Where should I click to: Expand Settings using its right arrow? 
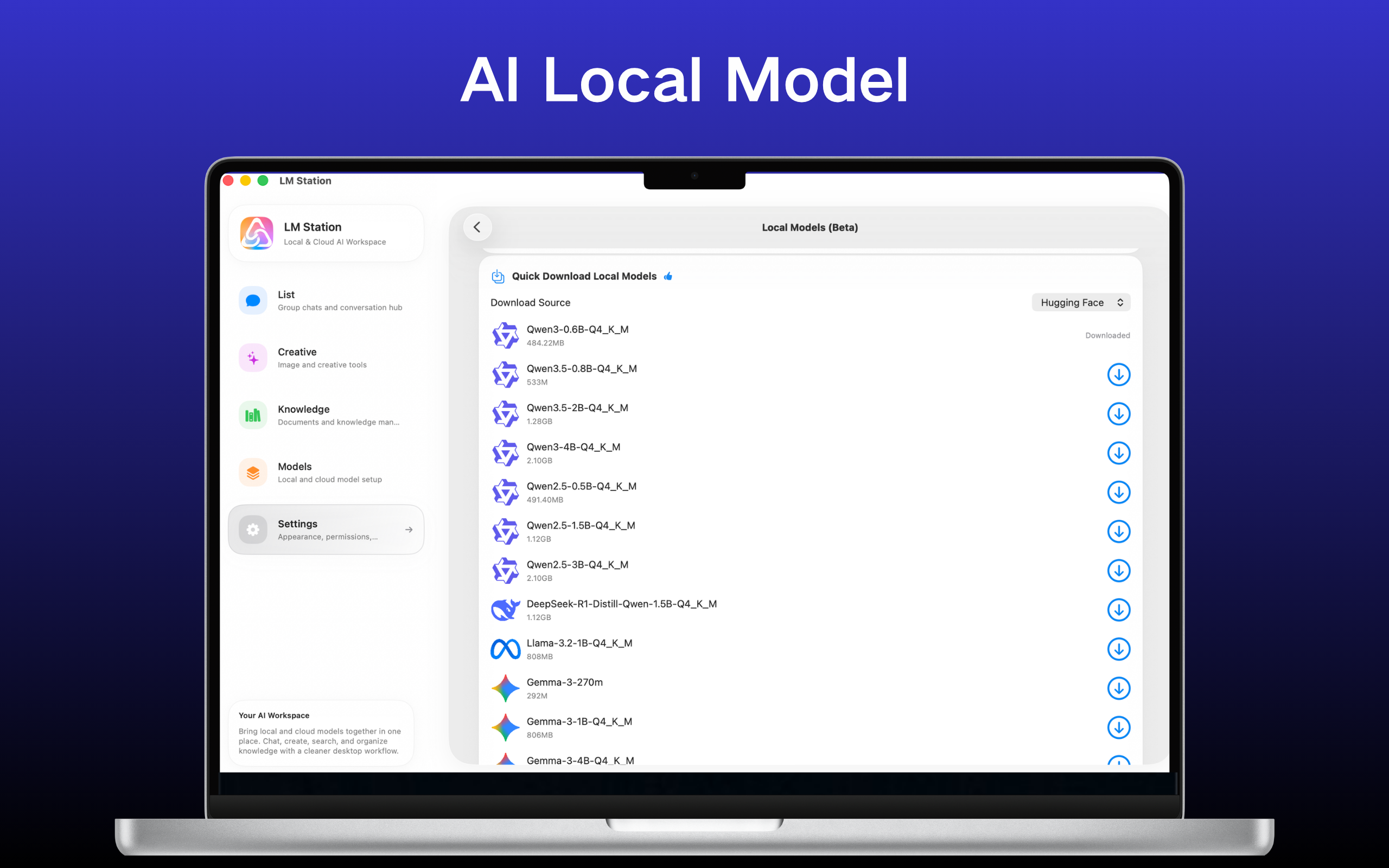click(409, 529)
